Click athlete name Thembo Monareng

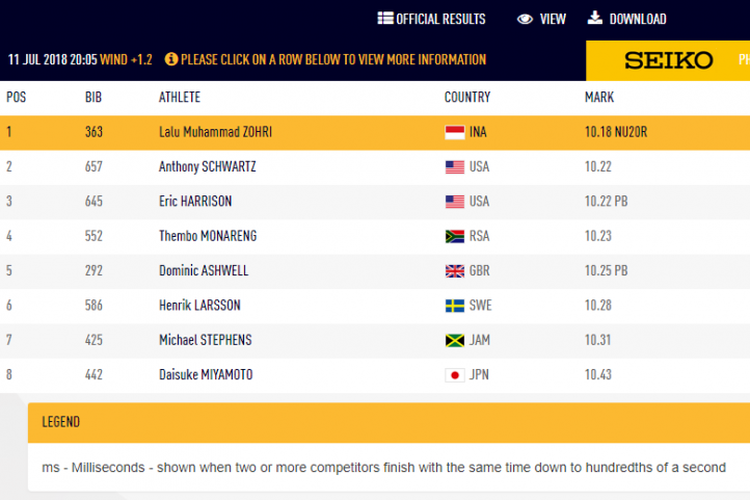coord(205,236)
